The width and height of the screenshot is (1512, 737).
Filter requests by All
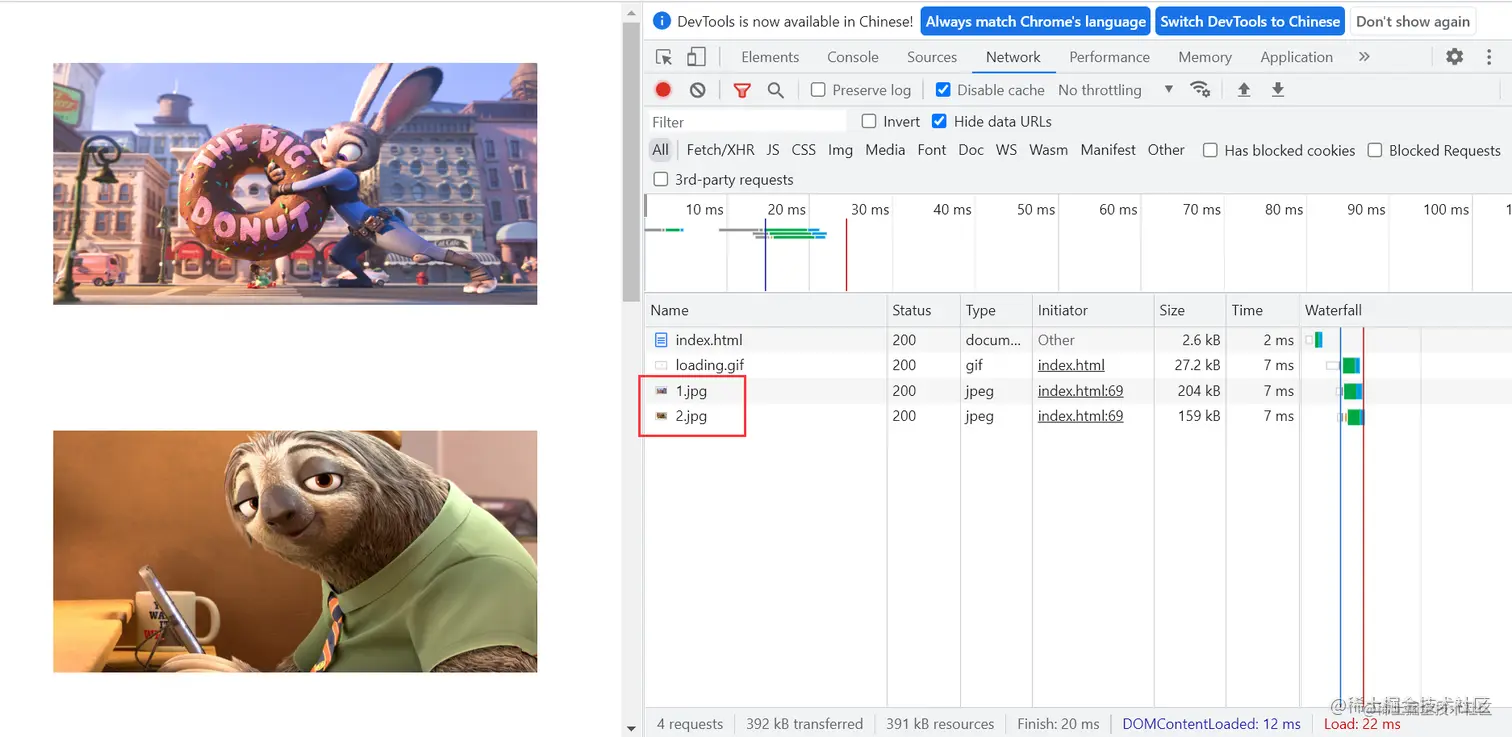(660, 150)
